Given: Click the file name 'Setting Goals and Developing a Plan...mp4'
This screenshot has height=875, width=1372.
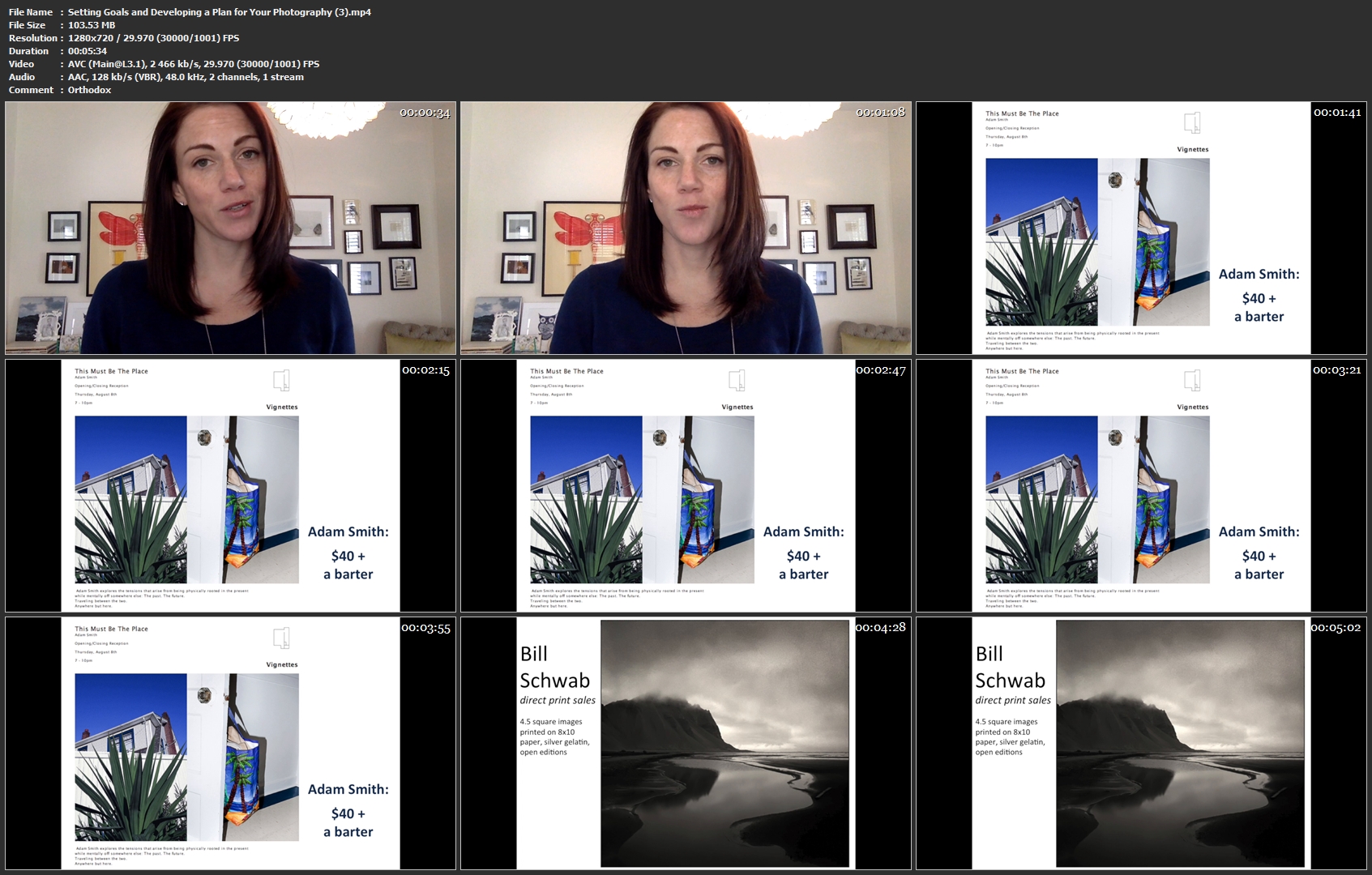Looking at the screenshot, I should pos(220,12).
